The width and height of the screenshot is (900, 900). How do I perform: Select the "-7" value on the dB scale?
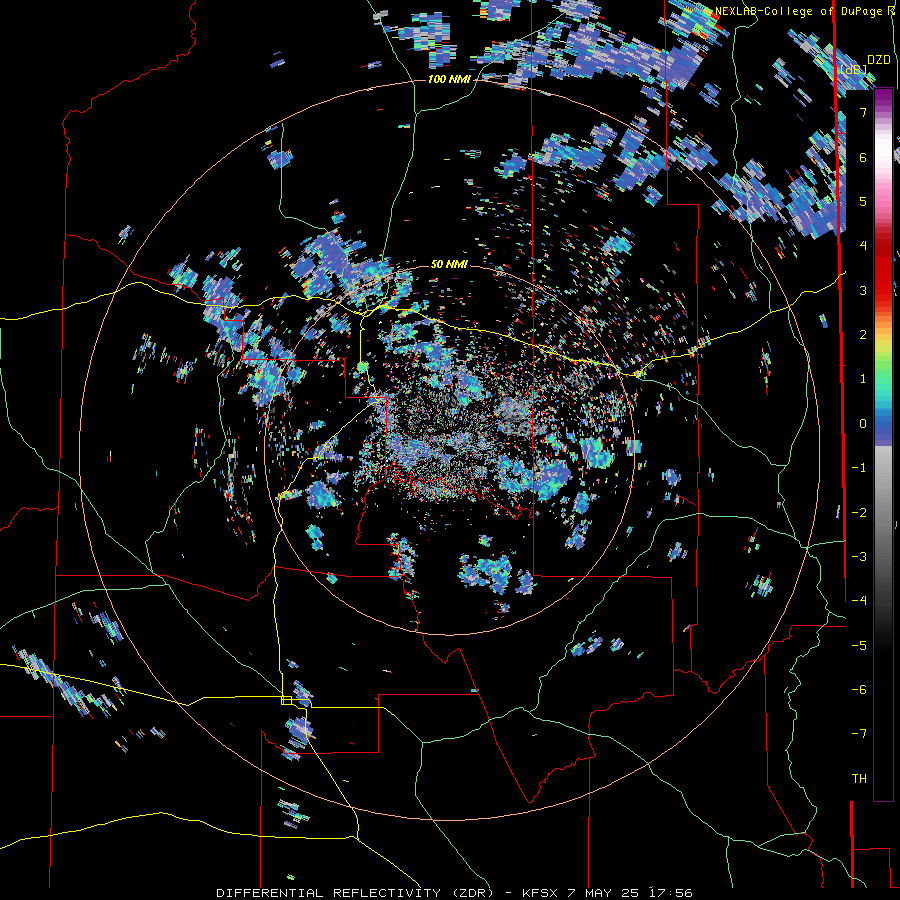pyautogui.click(x=859, y=734)
